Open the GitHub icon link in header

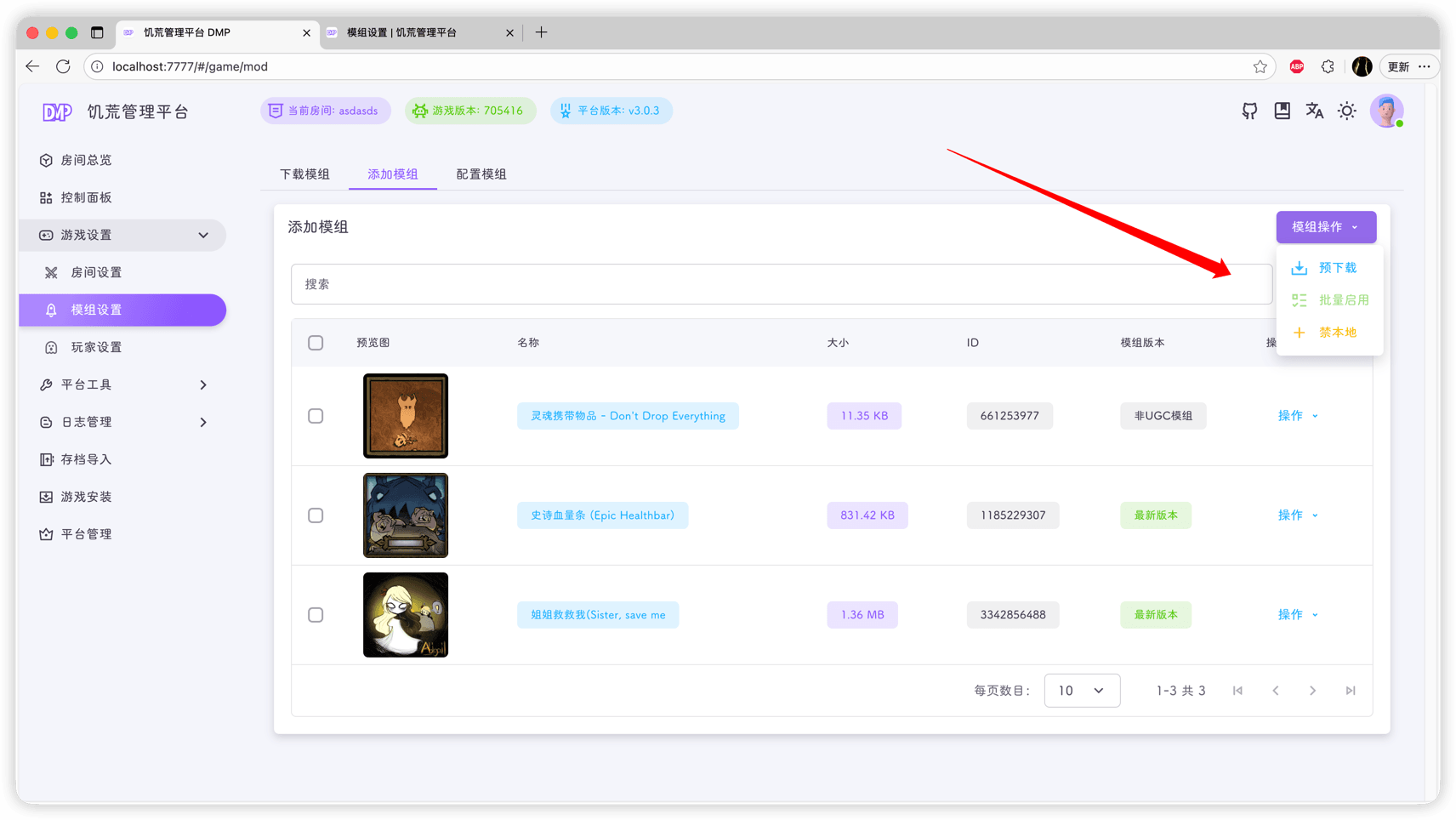click(1249, 111)
